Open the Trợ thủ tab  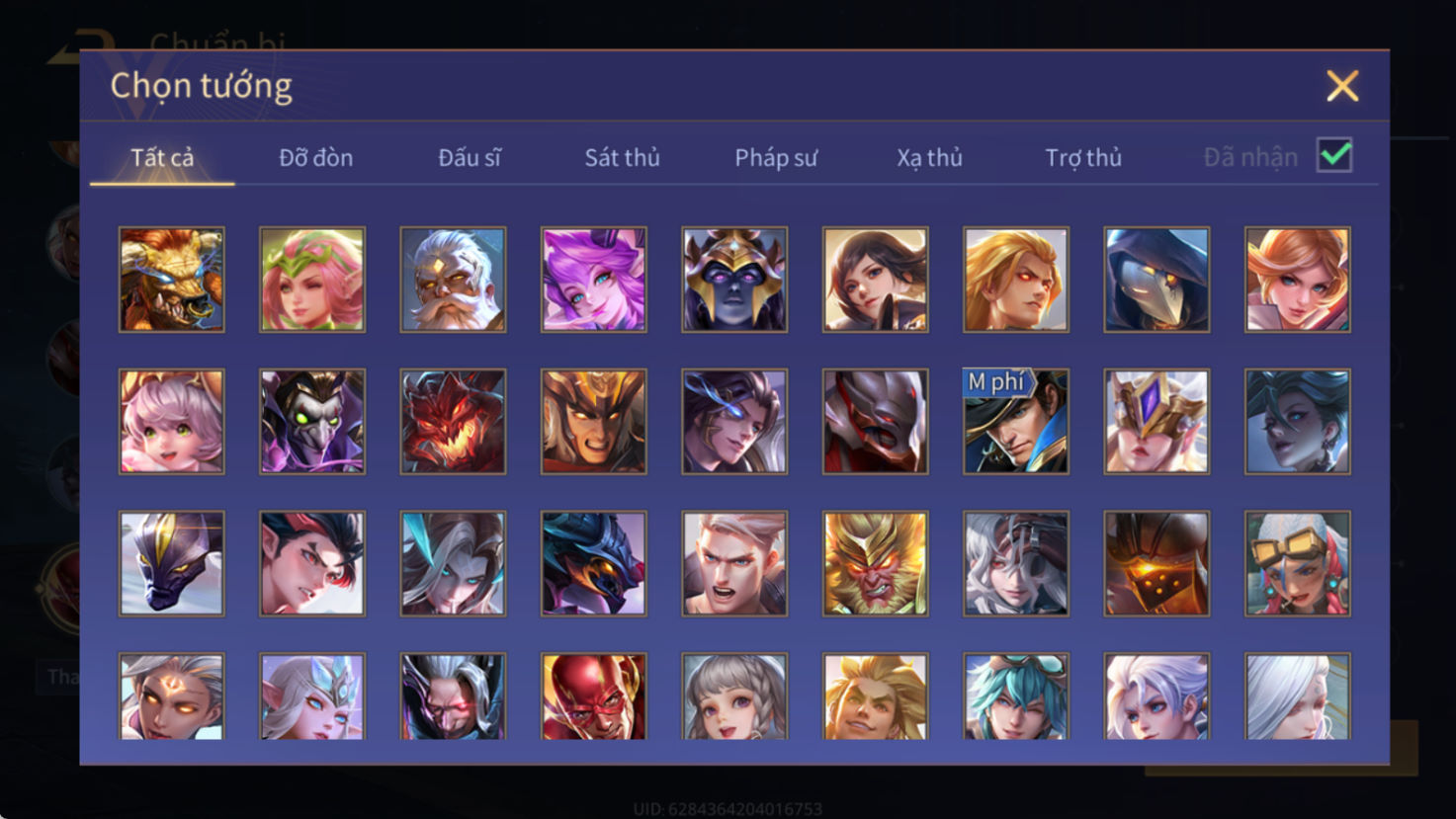tap(1083, 157)
